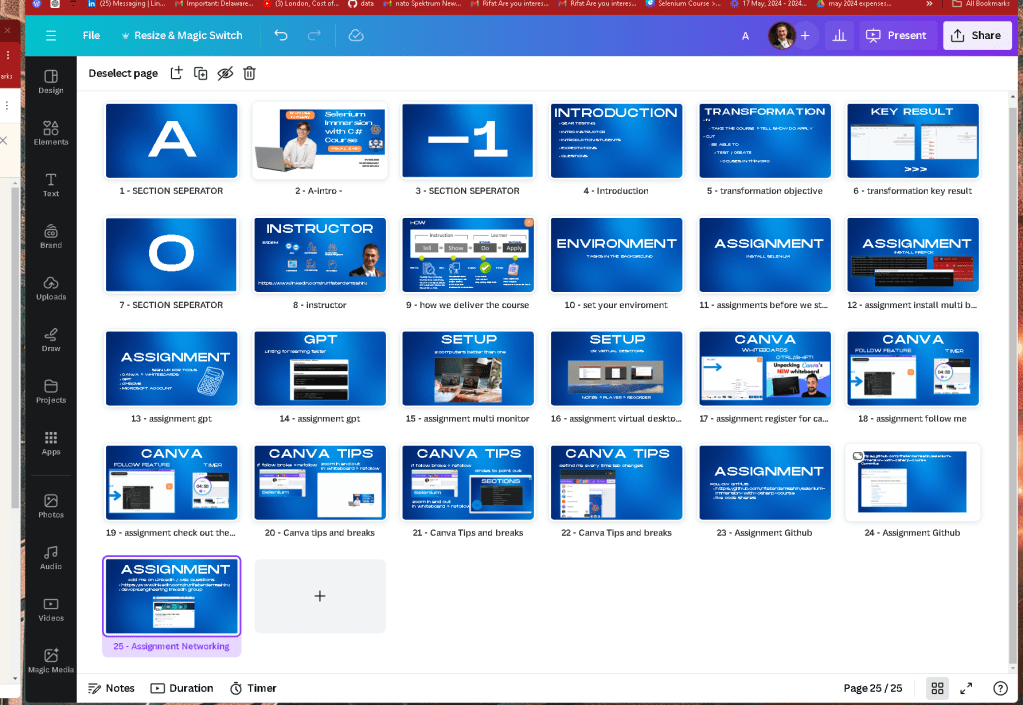Select page 8 instructor thumbnail
This screenshot has height=705, width=1023.
click(320, 255)
